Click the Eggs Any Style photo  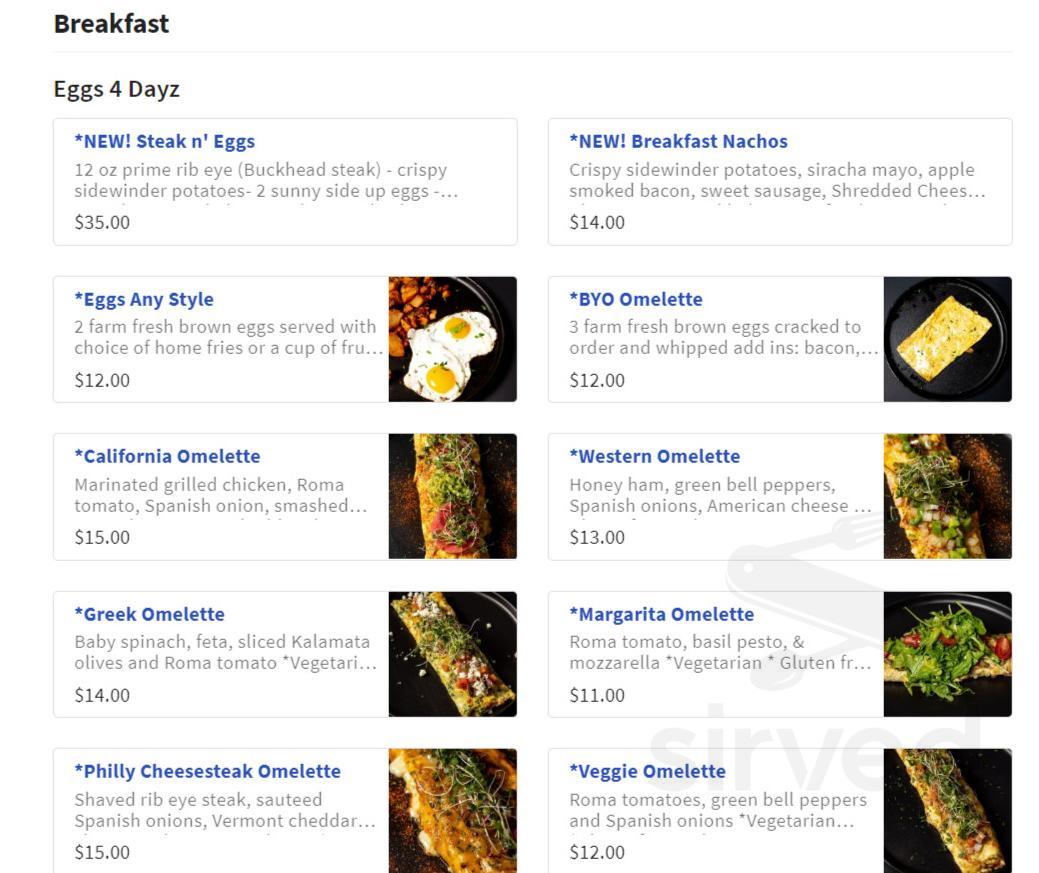[453, 340]
